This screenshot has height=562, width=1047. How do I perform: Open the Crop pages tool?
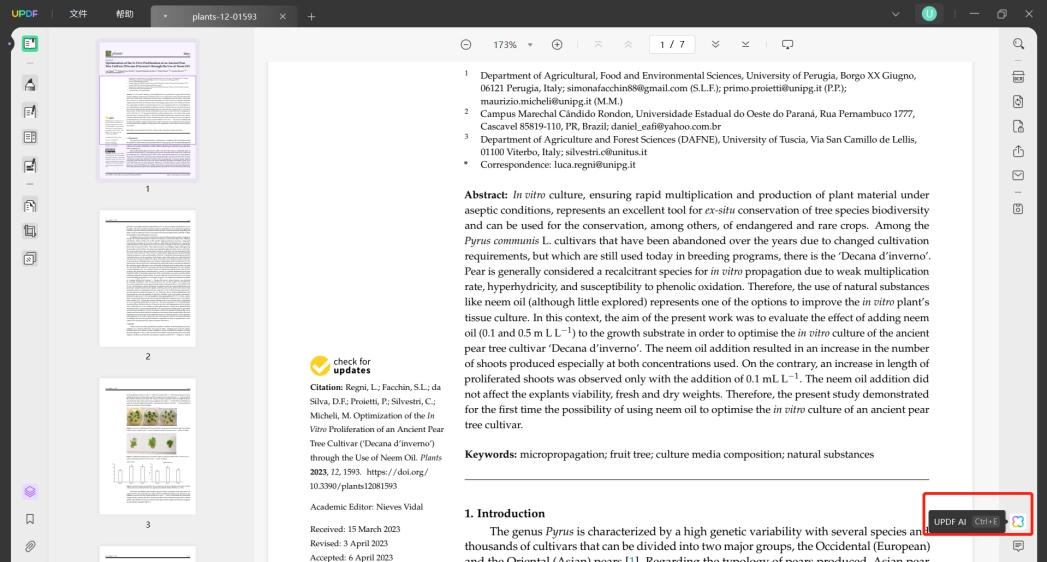tap(29, 232)
